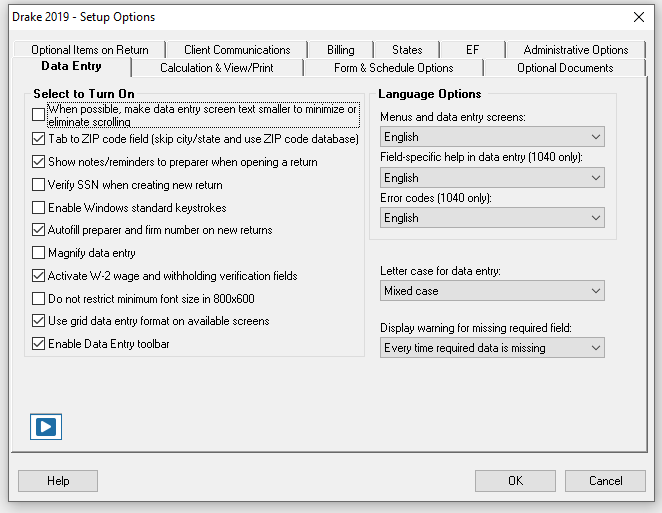
Task: Open the Optional Documents tab
Action: [565, 68]
